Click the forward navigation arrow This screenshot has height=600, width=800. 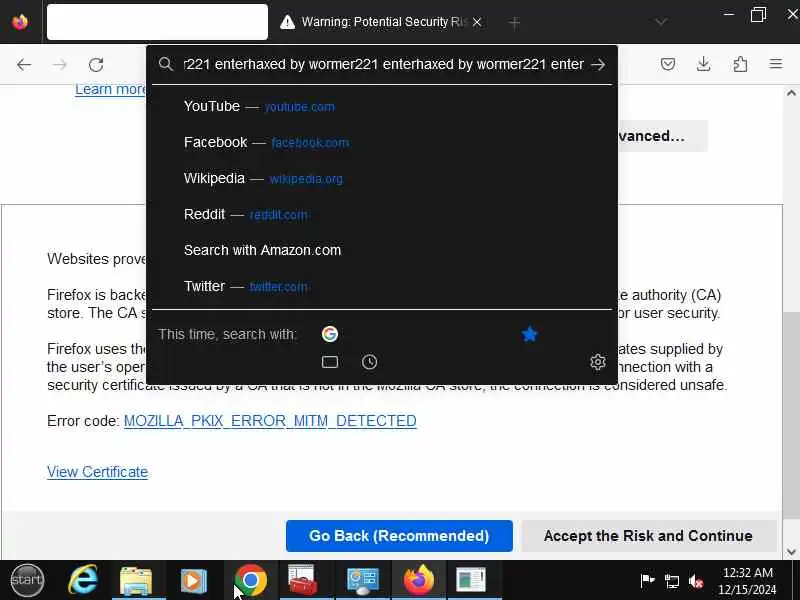click(x=60, y=64)
